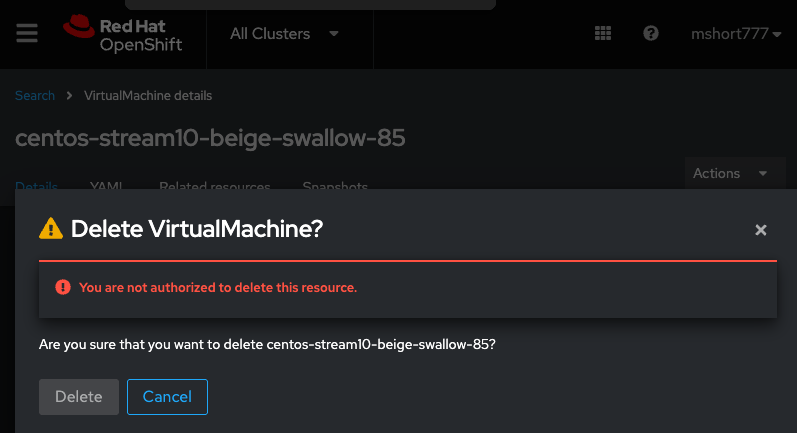
Task: Go to Search via breadcrumb link
Action: coord(35,96)
